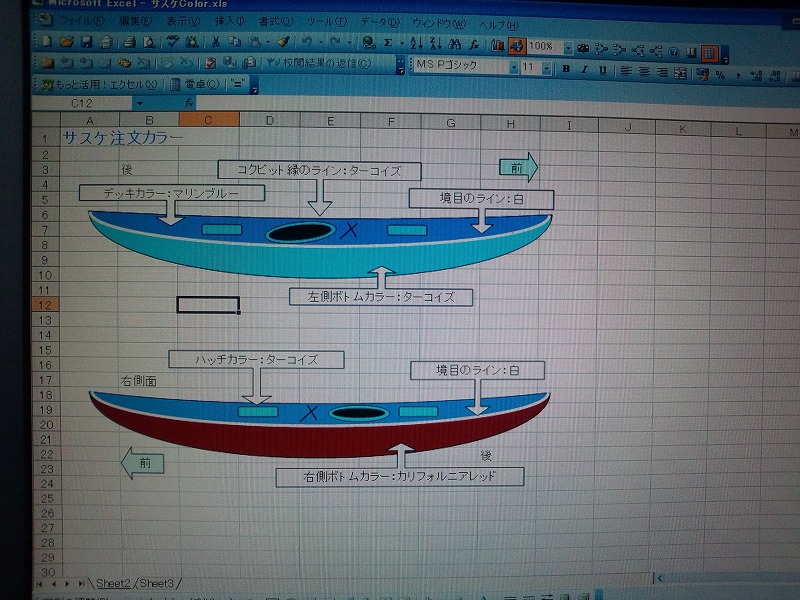Click the AutoSum sigma icon
The image size is (800, 600).
(x=388, y=44)
